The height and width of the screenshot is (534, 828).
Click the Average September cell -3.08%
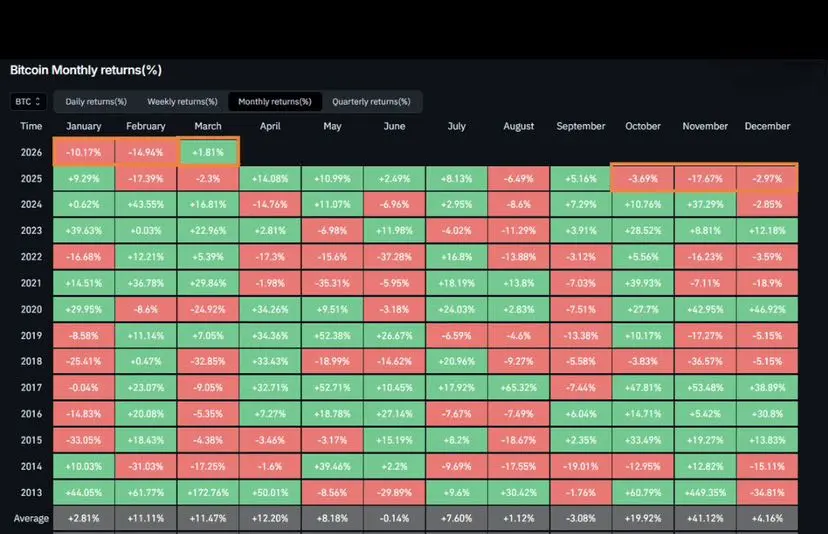pos(581,519)
